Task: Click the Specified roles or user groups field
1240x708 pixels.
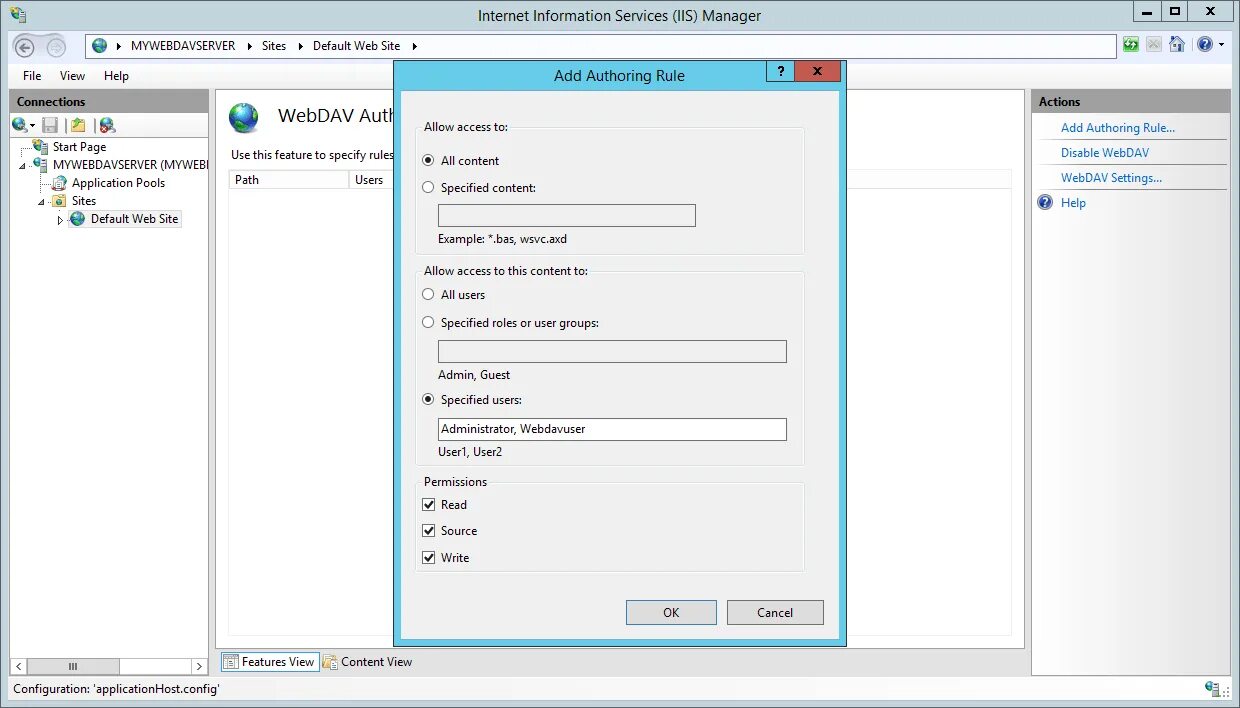Action: 612,351
